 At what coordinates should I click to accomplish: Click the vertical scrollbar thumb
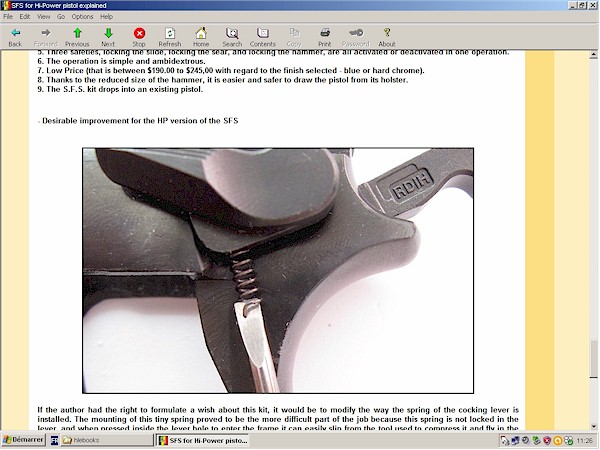[593, 359]
